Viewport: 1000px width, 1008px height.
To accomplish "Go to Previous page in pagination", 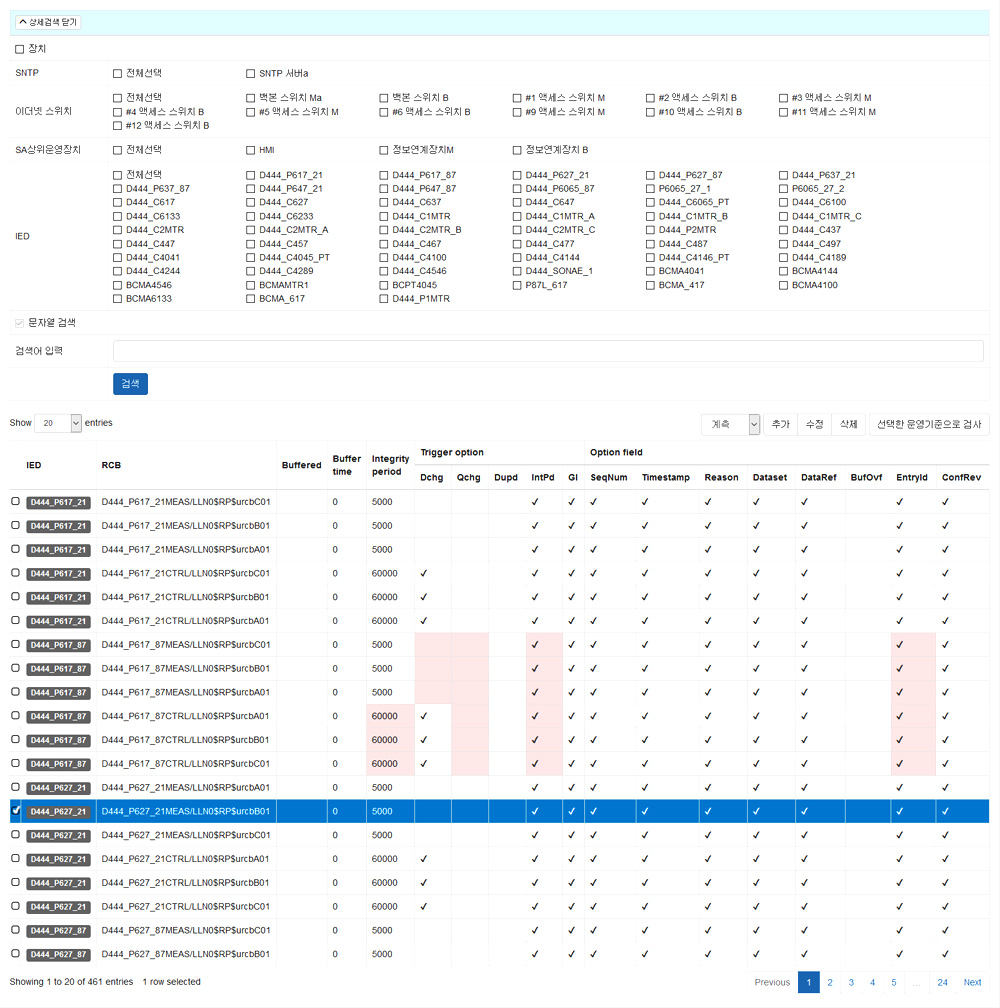I will pyautogui.click(x=772, y=982).
